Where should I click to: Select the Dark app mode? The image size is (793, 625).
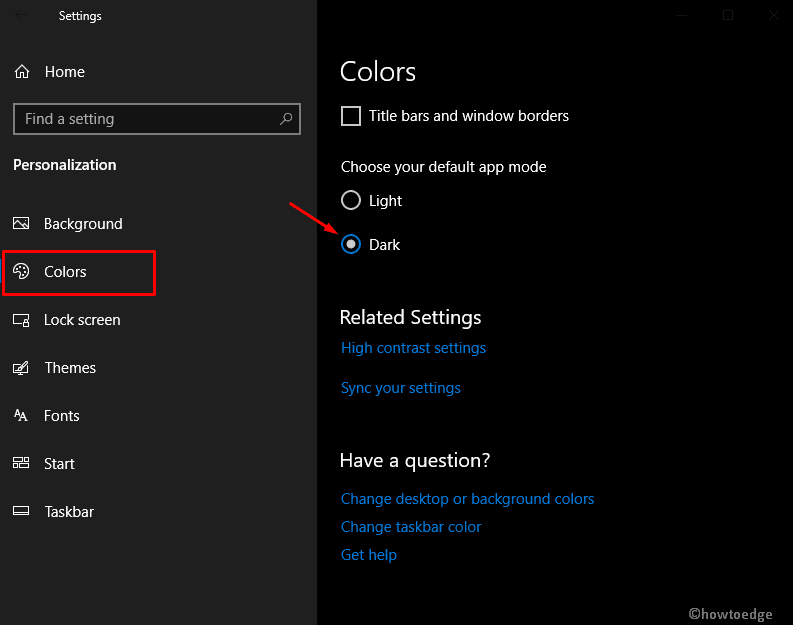(x=351, y=244)
